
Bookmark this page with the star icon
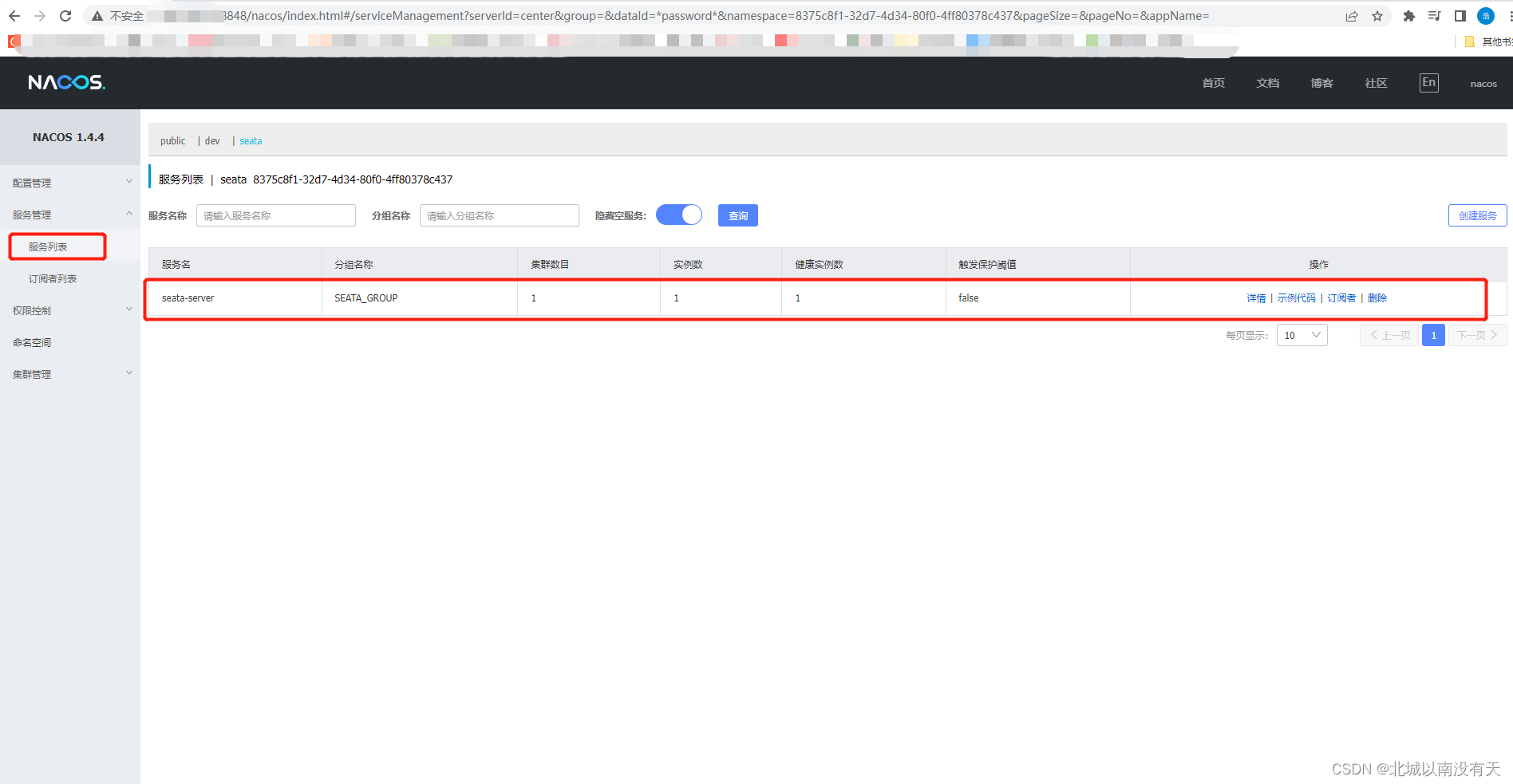pyautogui.click(x=1377, y=16)
